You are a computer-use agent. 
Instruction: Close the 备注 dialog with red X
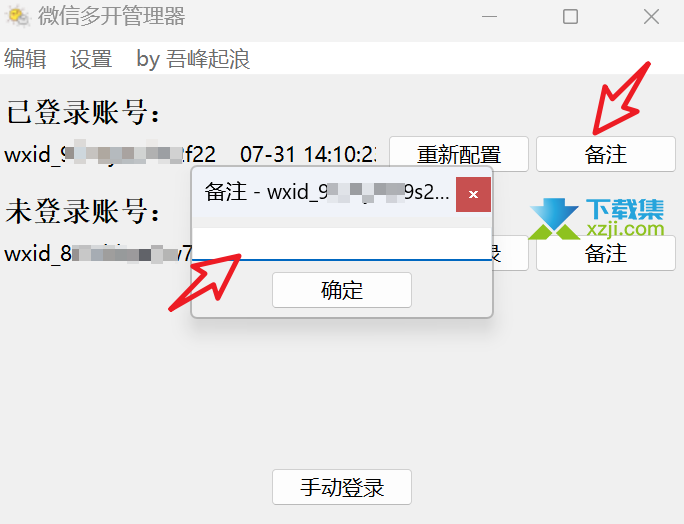pyautogui.click(x=473, y=194)
